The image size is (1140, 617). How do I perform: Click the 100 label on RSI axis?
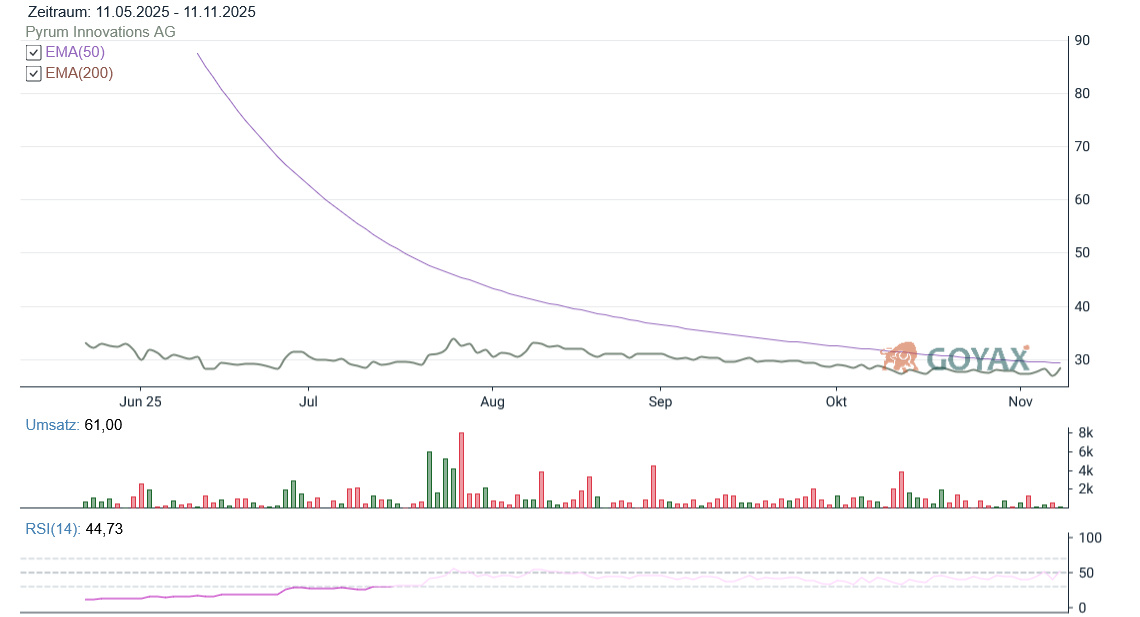coord(1086,538)
